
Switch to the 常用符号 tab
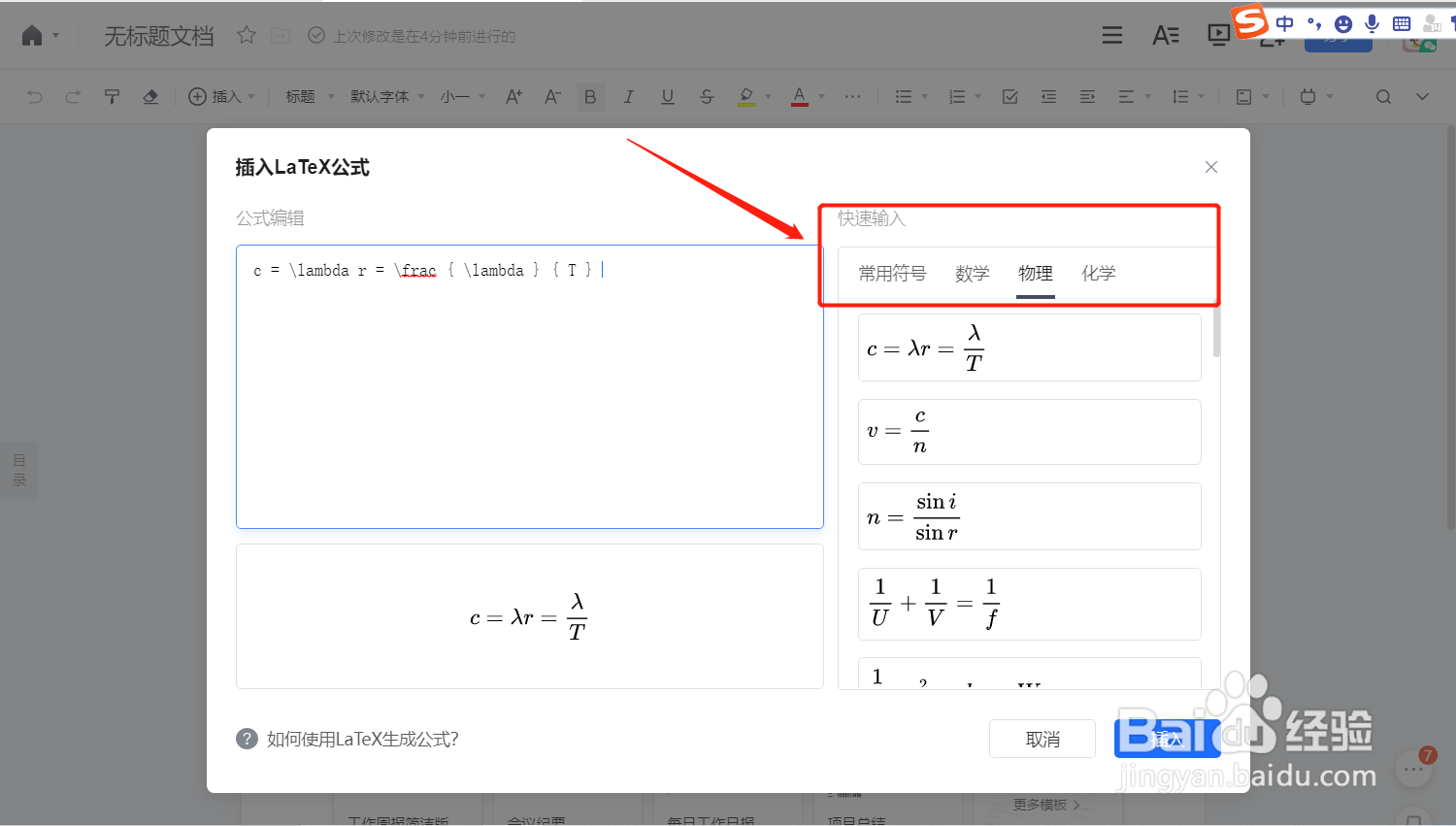[x=892, y=274]
